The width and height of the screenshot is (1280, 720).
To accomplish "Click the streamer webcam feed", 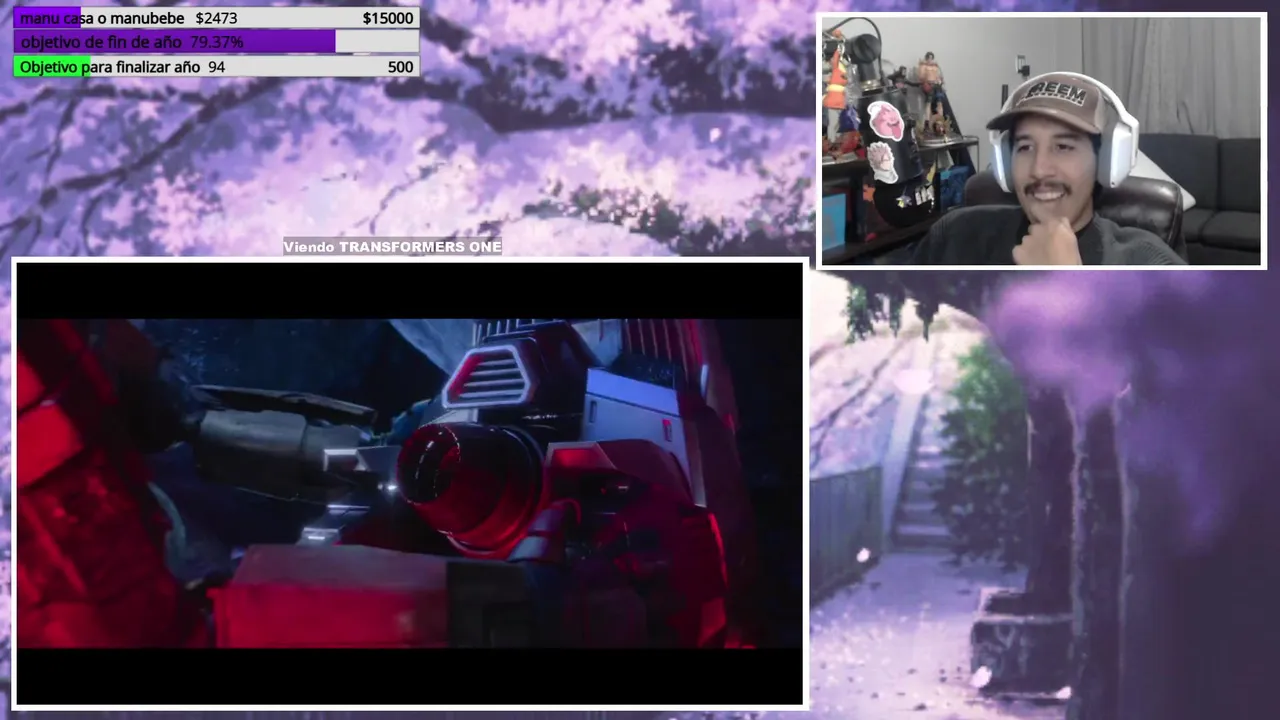I will pyautogui.click(x=1042, y=141).
